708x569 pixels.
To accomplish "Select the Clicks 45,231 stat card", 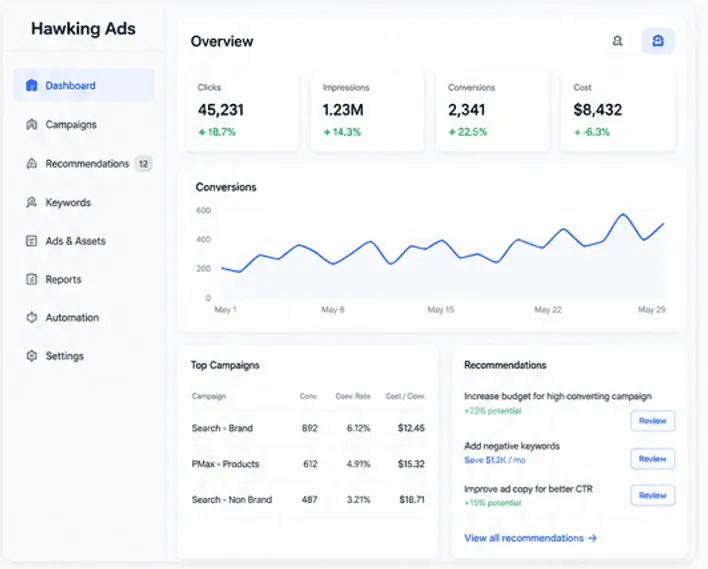I will coord(243,110).
